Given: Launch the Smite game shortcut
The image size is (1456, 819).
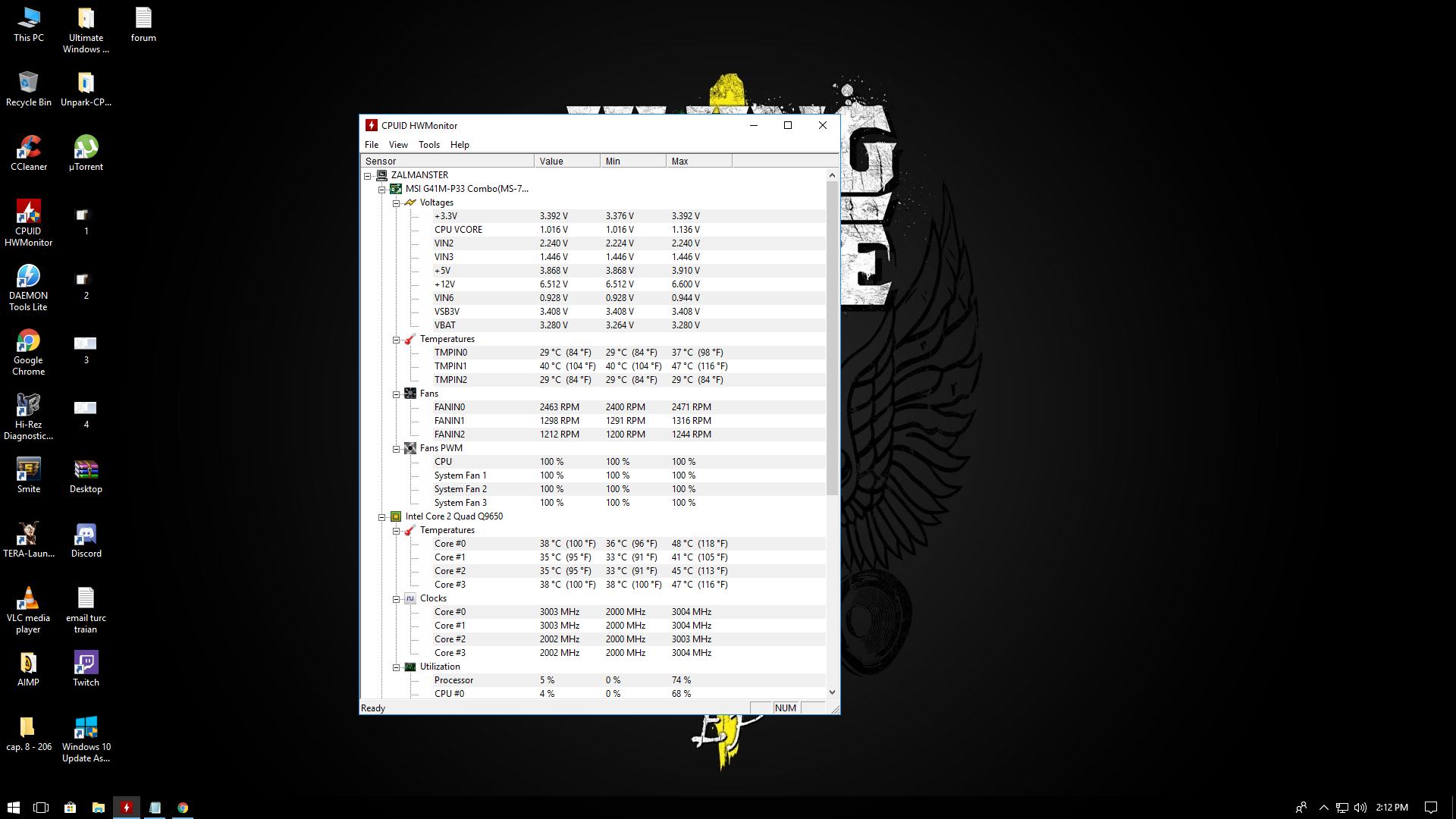Looking at the screenshot, I should (x=29, y=475).
